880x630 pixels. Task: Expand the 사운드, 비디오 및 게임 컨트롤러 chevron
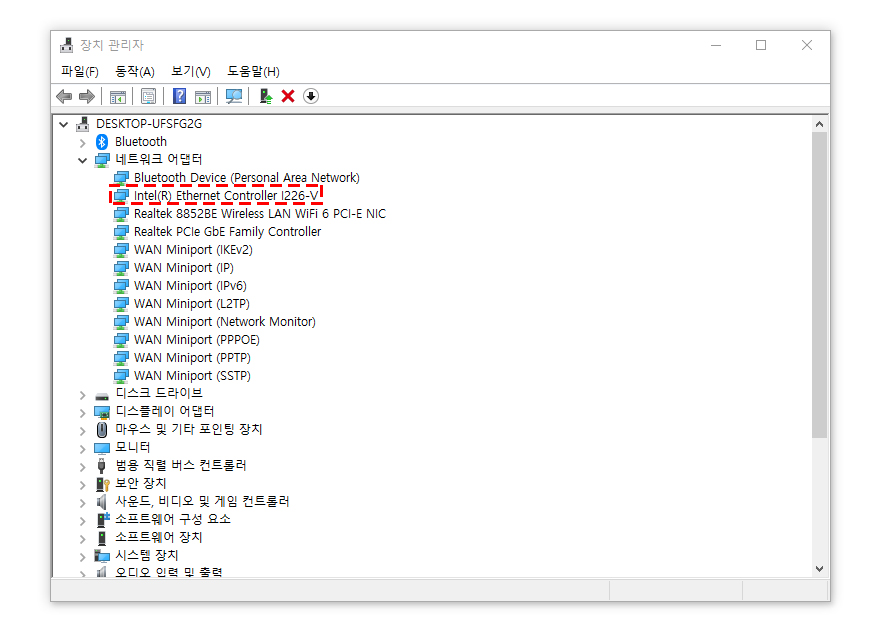[x=82, y=503]
